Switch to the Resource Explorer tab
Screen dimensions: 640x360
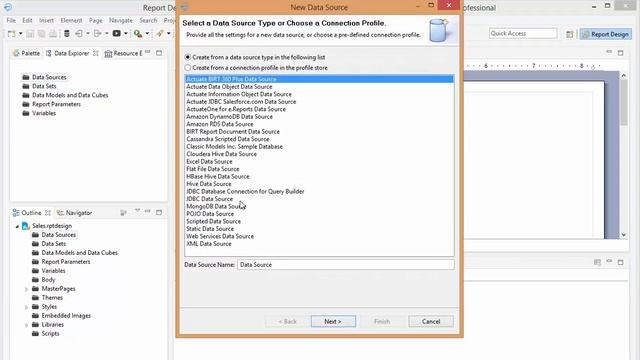[x=123, y=53]
